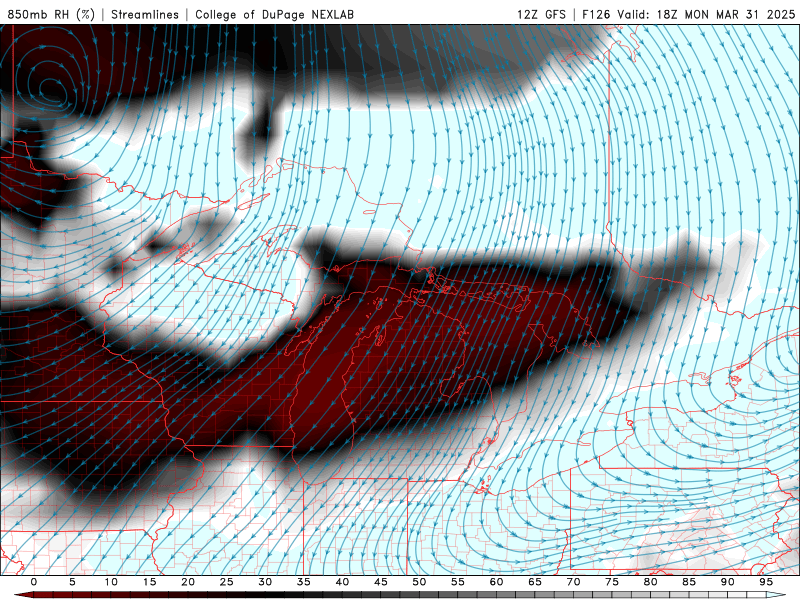Click the "60" value on the legend
The height and width of the screenshot is (600, 800).
[x=496, y=582]
